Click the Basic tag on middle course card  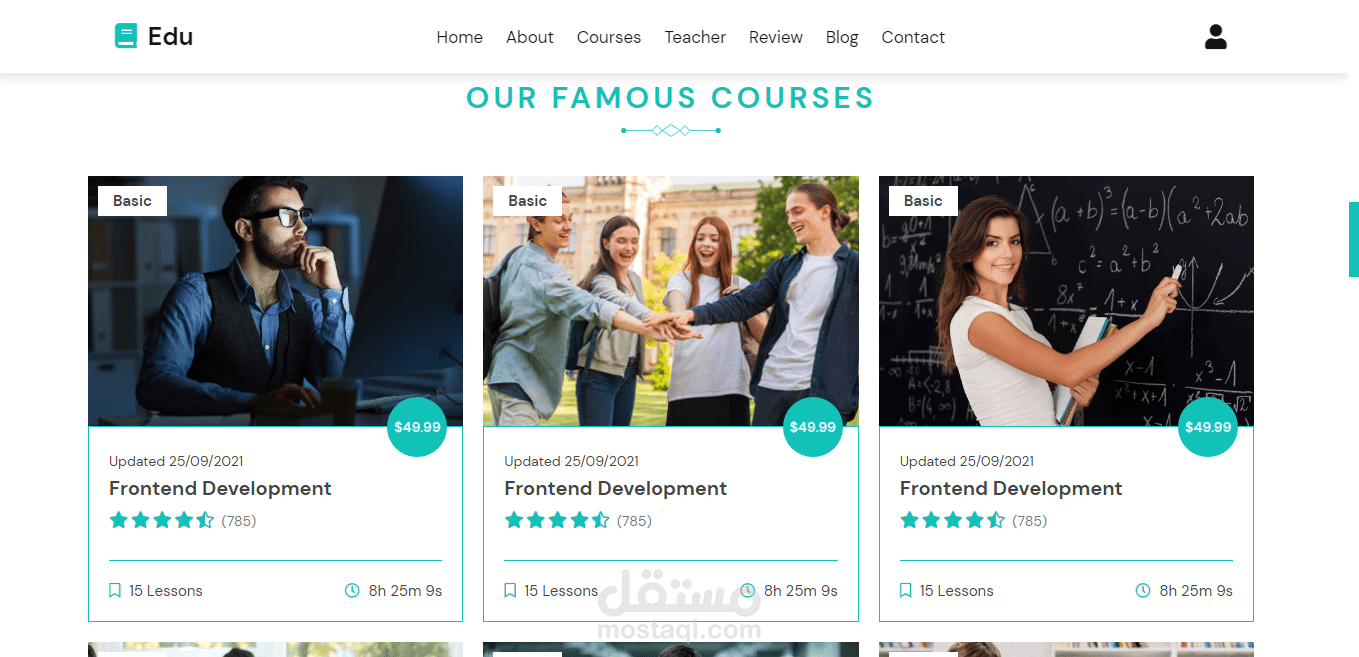click(527, 201)
